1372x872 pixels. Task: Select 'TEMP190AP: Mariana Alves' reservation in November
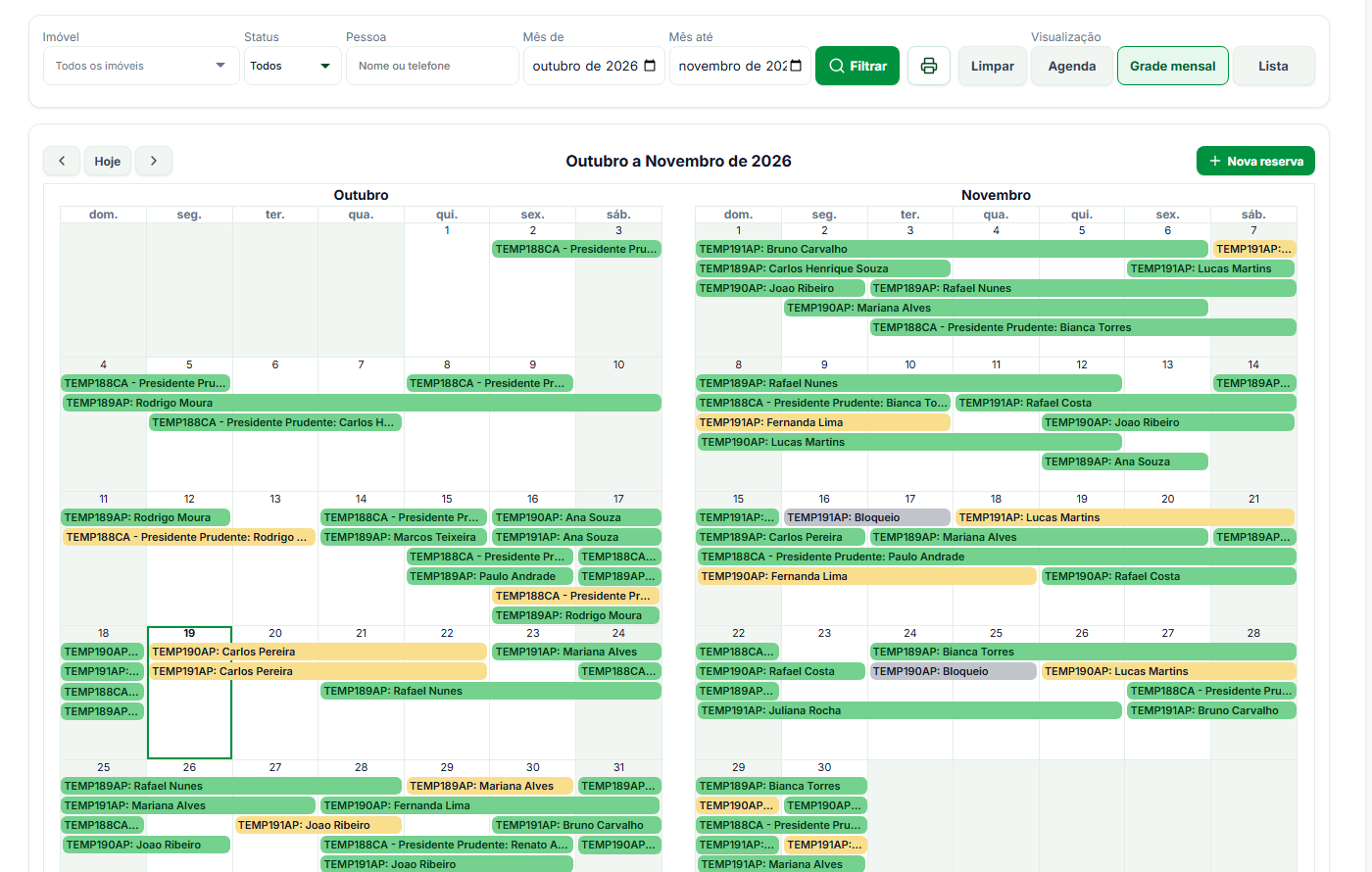point(996,308)
